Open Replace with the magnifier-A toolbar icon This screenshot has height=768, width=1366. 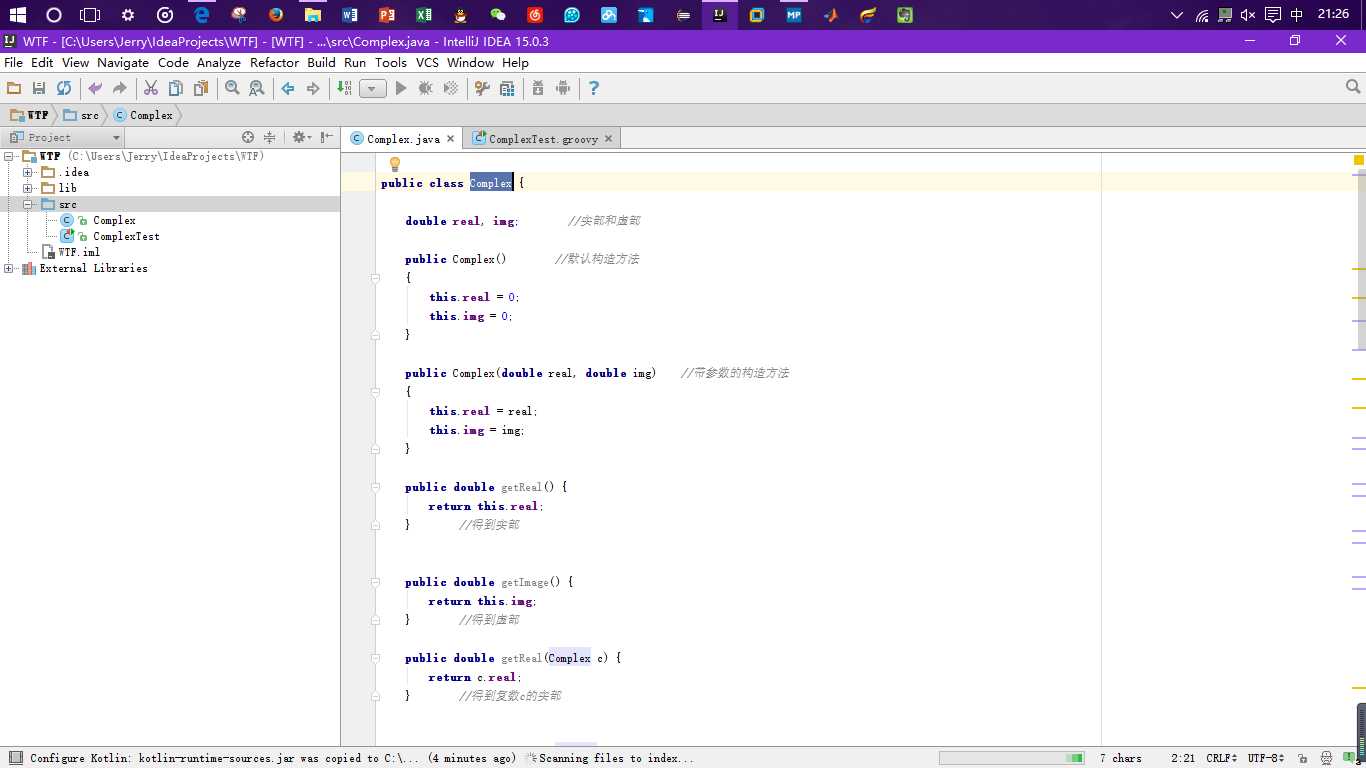pyautogui.click(x=257, y=88)
